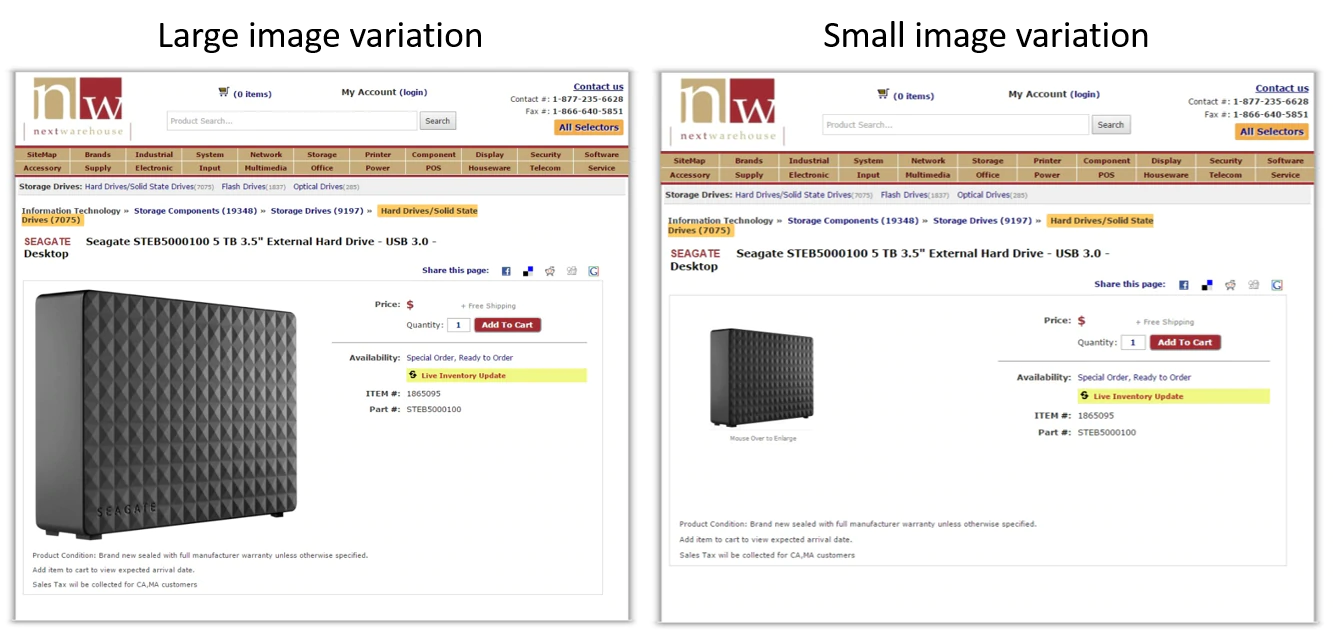Click Search button in small image variation
This screenshot has width=1333, height=633.
coord(1111,125)
